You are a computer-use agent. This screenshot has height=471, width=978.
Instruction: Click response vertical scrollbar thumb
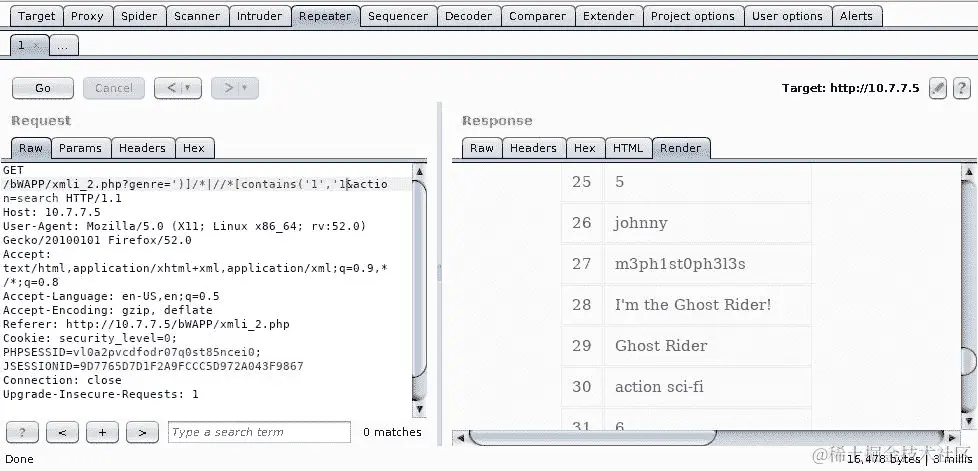click(969, 361)
